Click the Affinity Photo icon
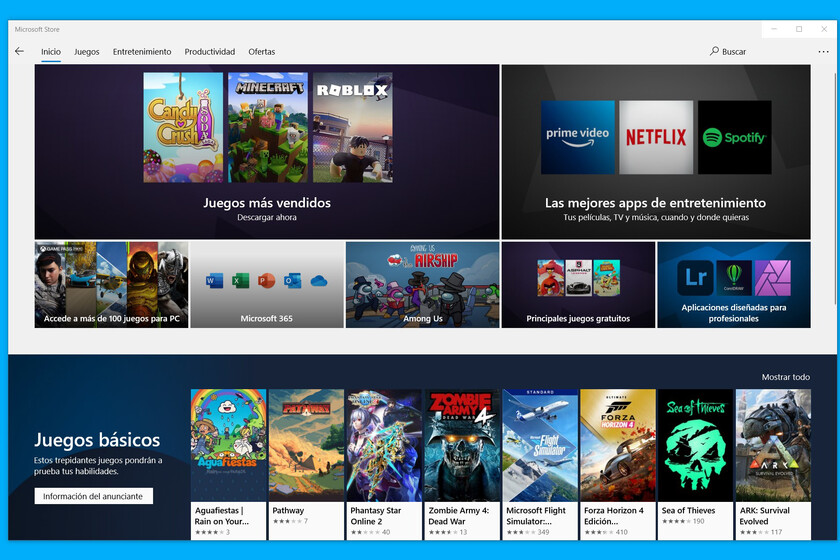This screenshot has width=840, height=560. coord(772,278)
